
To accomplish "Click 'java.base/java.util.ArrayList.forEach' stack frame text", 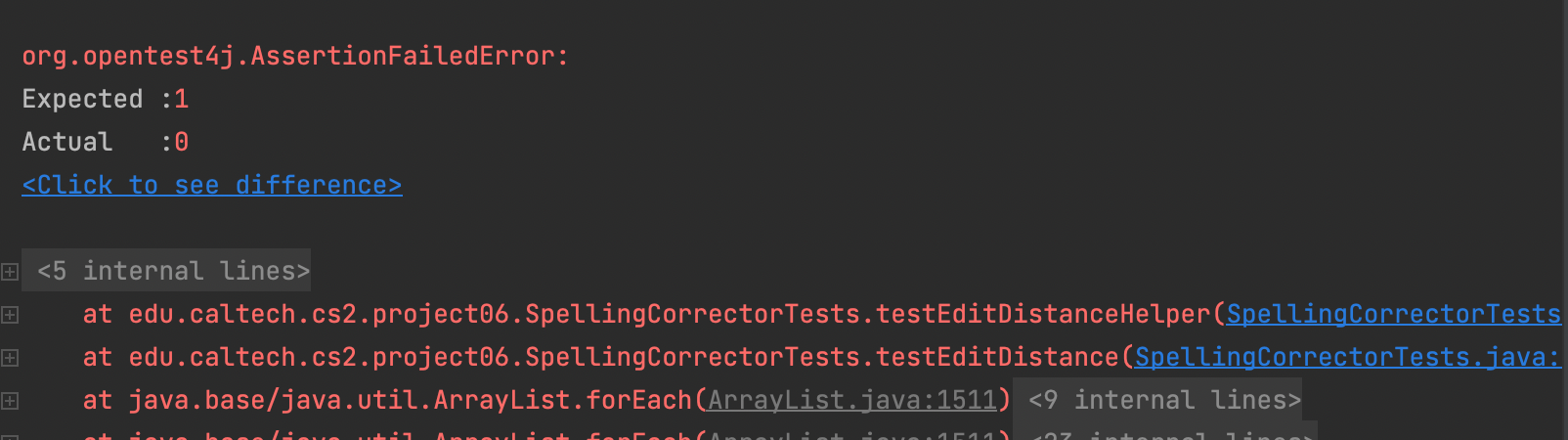I will (x=411, y=400).
